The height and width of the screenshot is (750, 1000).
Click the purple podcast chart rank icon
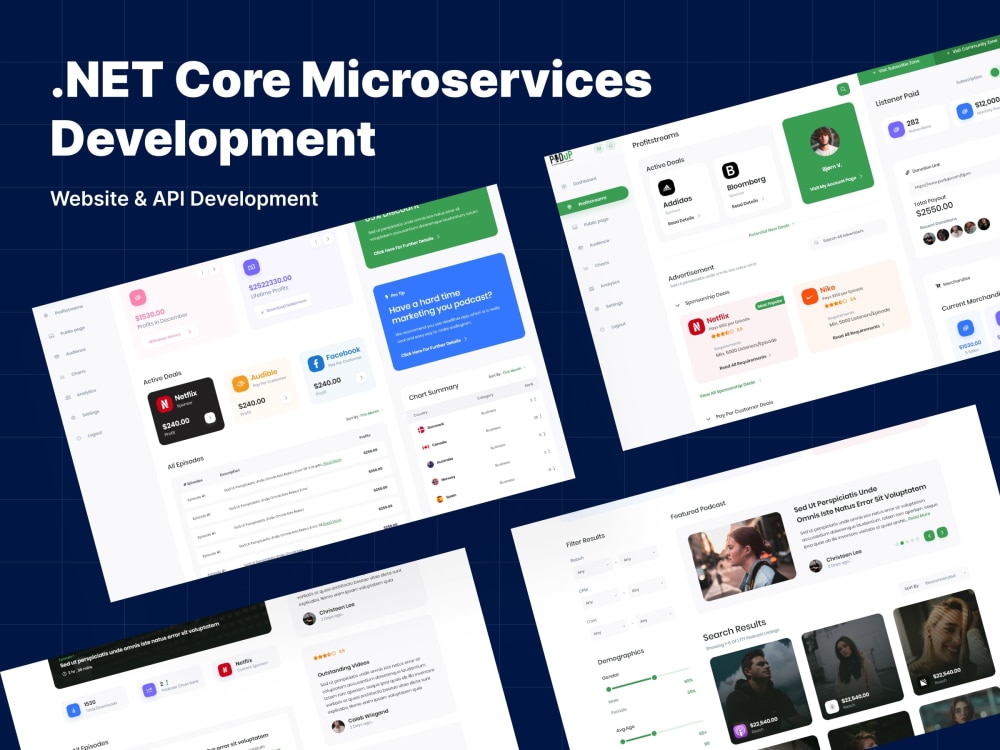pyautogui.click(x=149, y=689)
